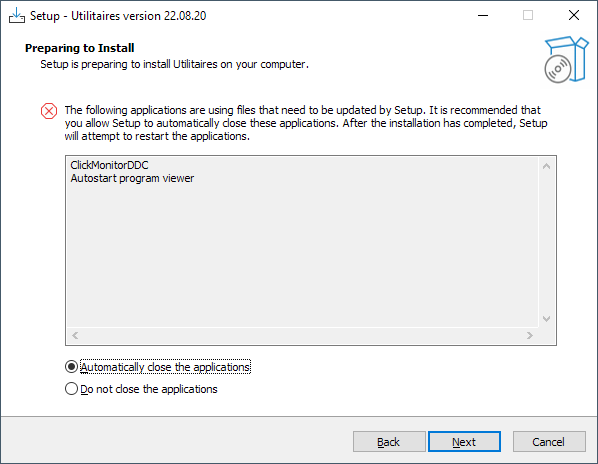This screenshot has width=598, height=464.
Task: Select Do not close the applications
Action: point(141,389)
